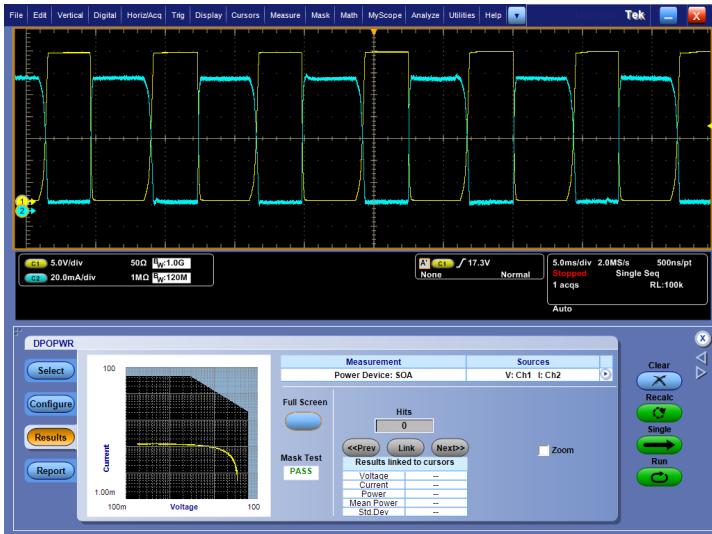
Task: Click the C2 bandwidth 120M field
Action: [171, 277]
